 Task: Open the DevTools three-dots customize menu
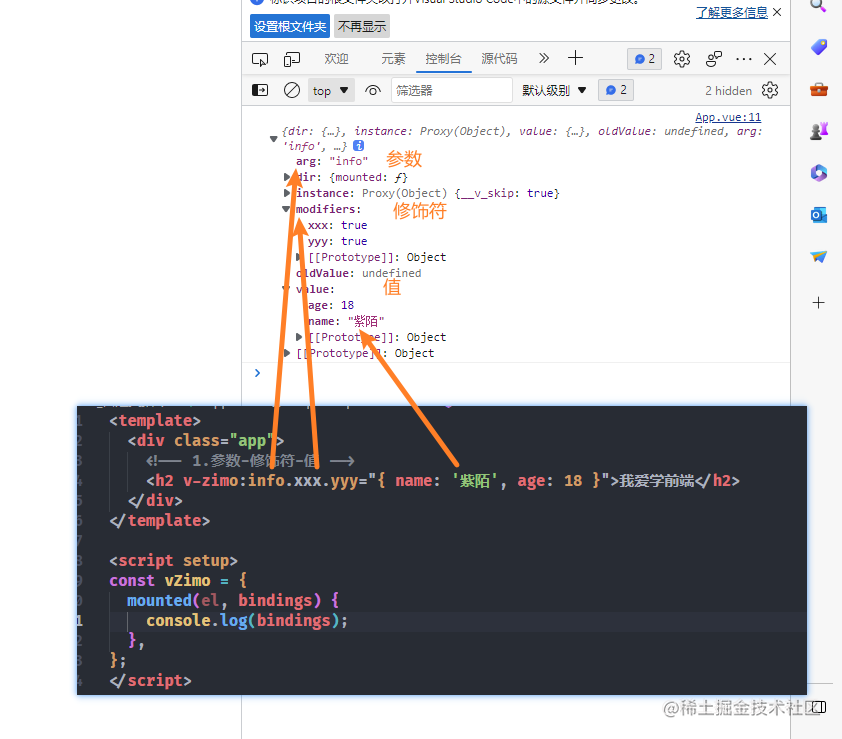[744, 59]
